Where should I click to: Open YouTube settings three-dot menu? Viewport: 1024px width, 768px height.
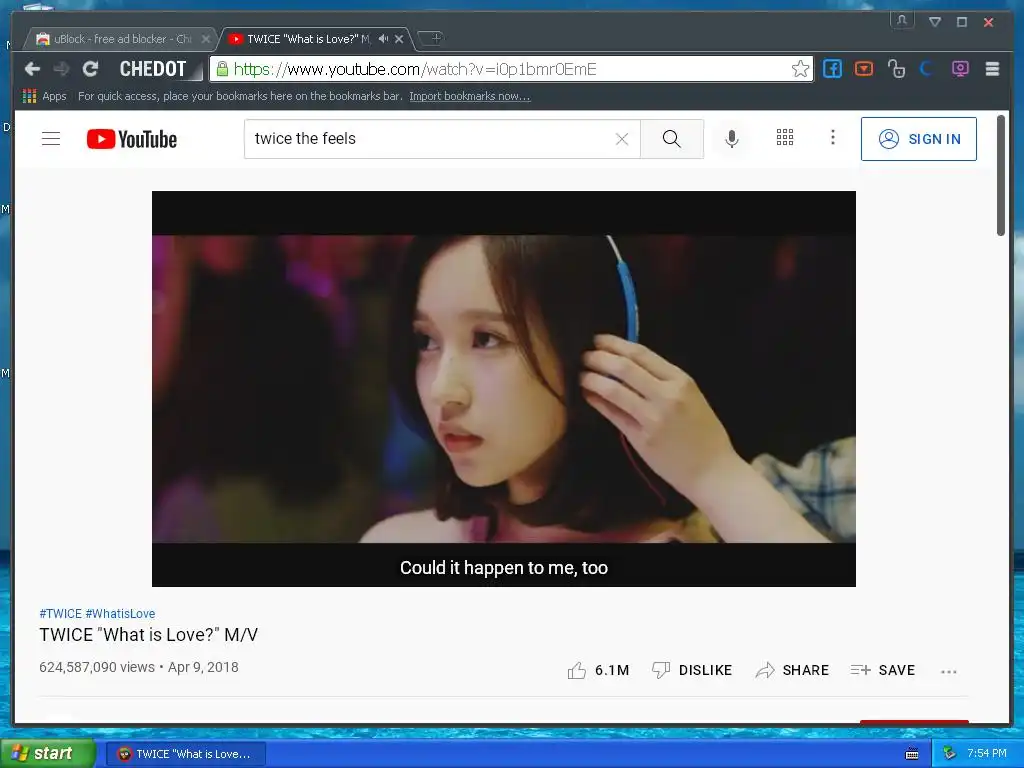pos(833,137)
